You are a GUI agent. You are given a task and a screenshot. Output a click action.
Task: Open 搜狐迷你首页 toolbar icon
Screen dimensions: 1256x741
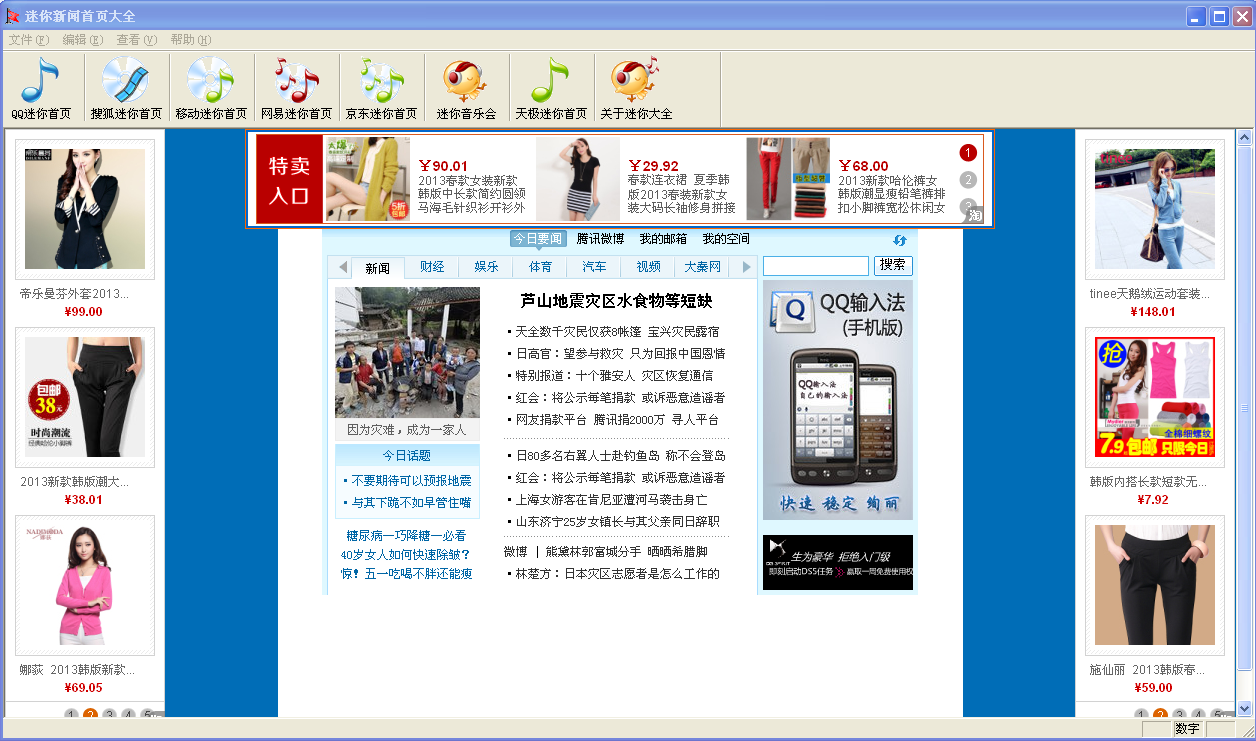126,89
